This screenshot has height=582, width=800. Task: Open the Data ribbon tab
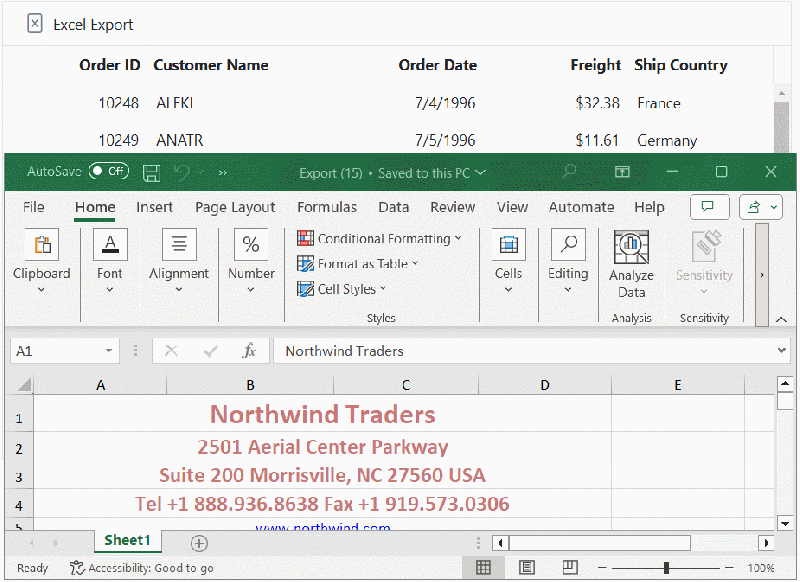pos(393,207)
